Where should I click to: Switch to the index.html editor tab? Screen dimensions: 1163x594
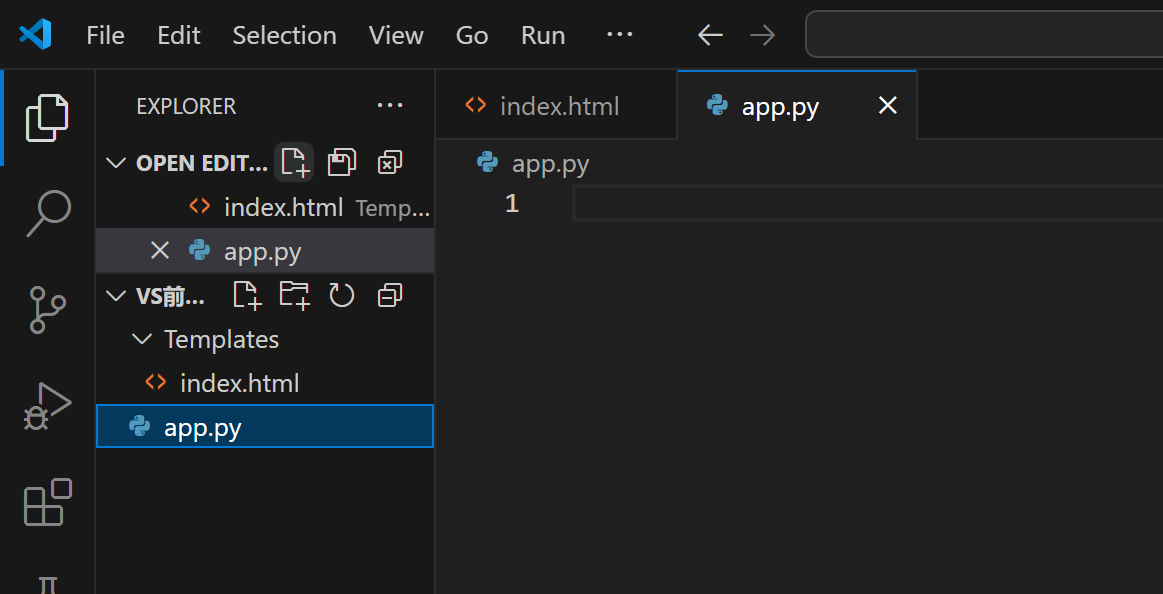[x=556, y=105]
